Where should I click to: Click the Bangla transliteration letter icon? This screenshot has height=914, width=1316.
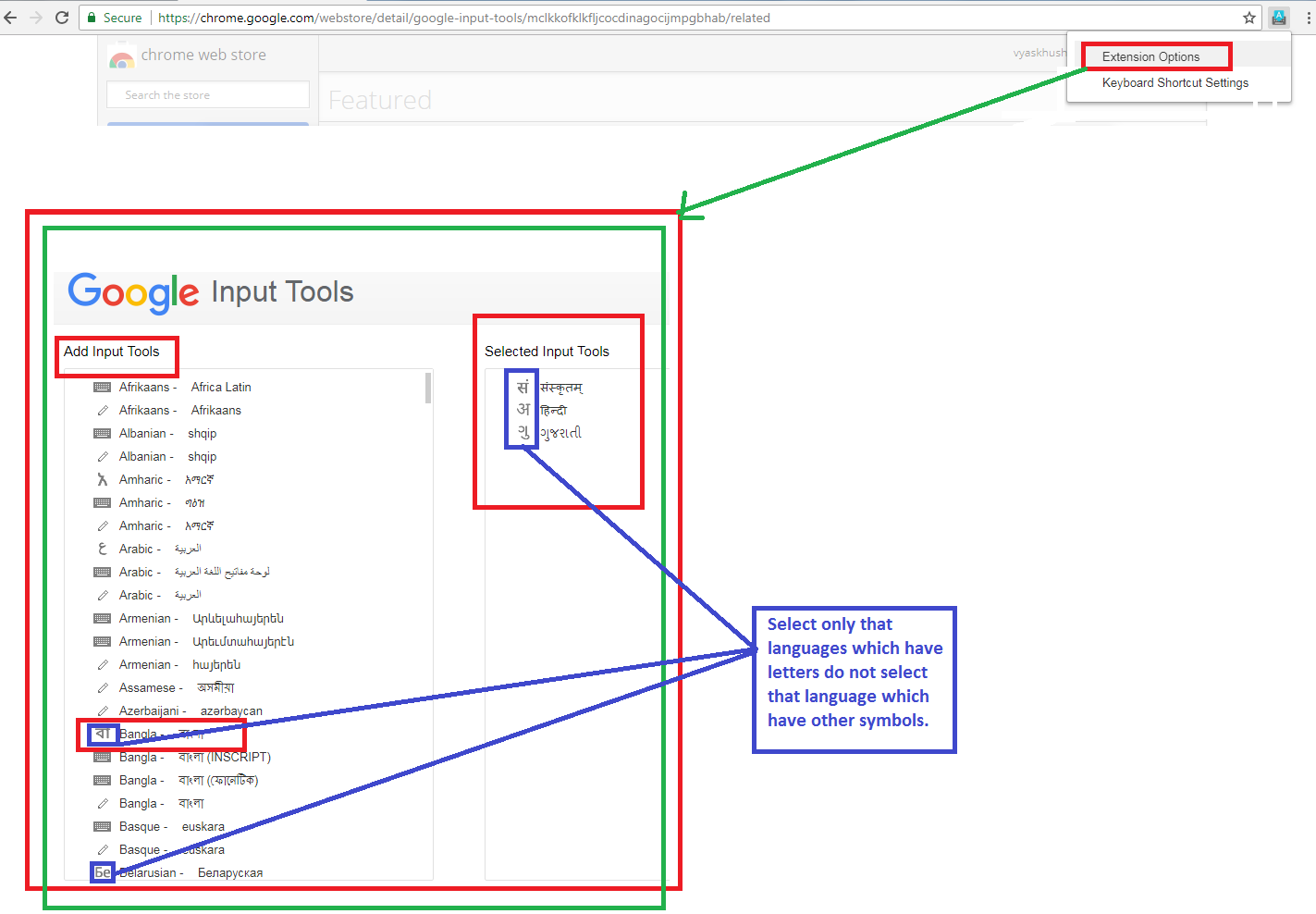[x=103, y=735]
